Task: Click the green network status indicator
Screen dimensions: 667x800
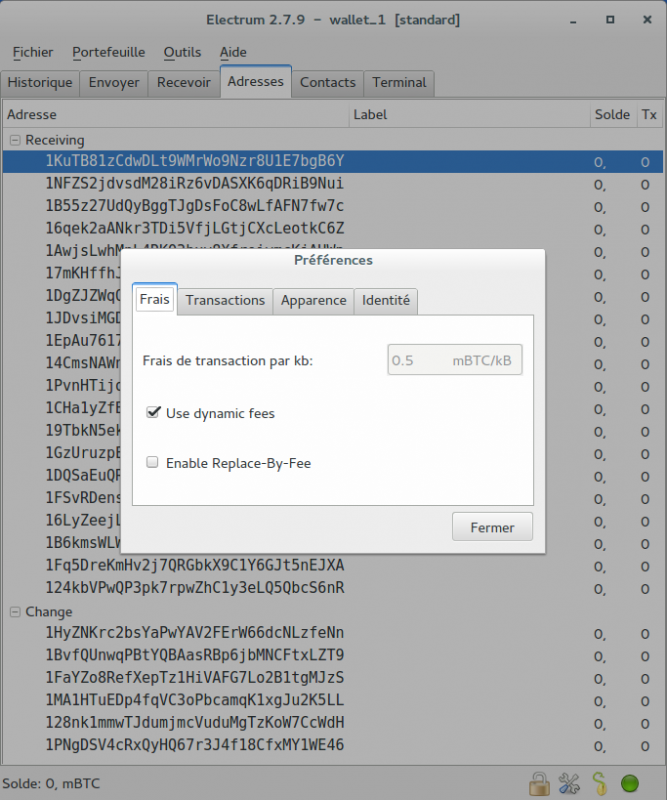Action: [x=629, y=783]
